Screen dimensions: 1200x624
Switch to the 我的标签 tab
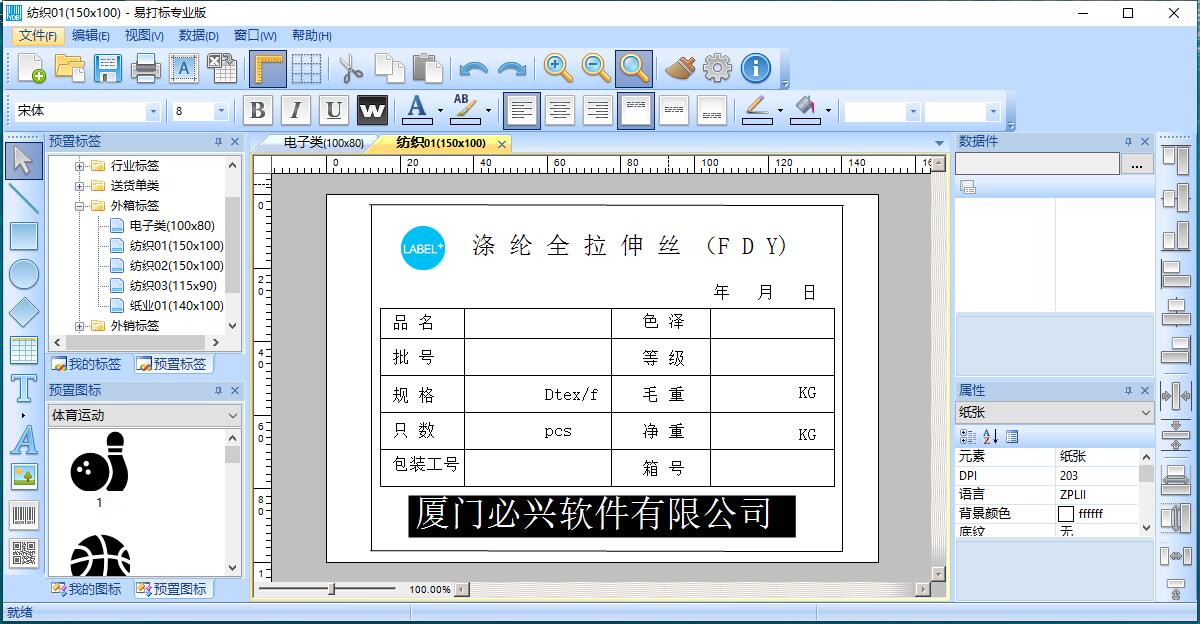click(86, 364)
